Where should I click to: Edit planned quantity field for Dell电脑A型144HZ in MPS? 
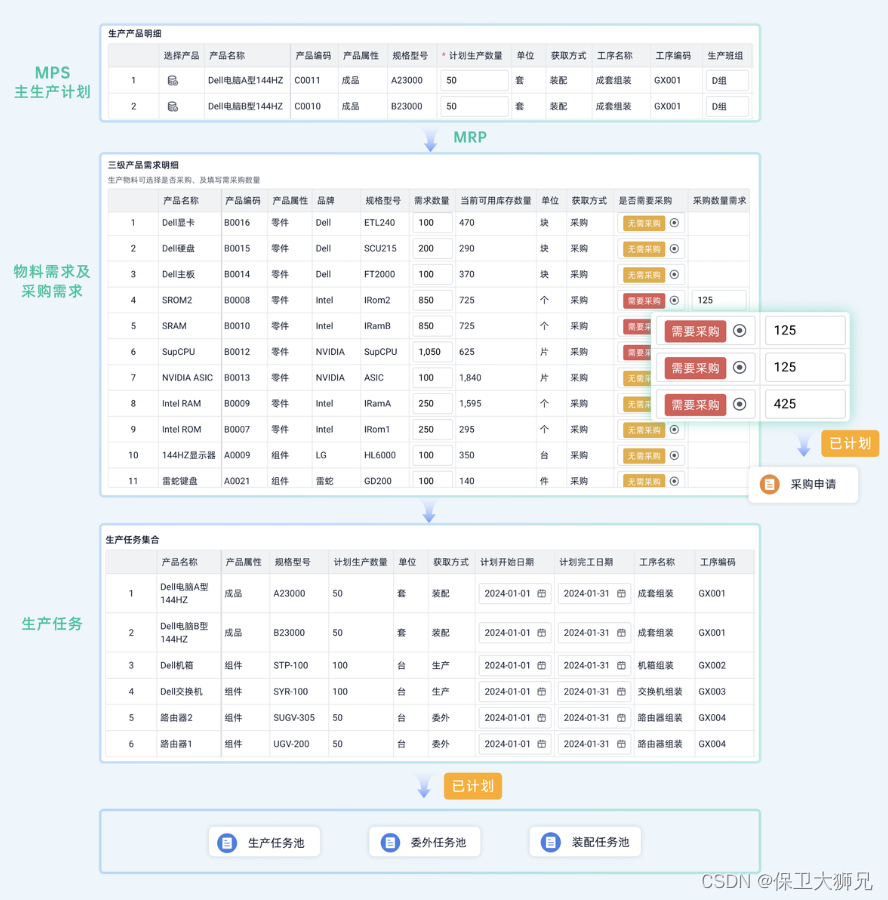coord(474,80)
